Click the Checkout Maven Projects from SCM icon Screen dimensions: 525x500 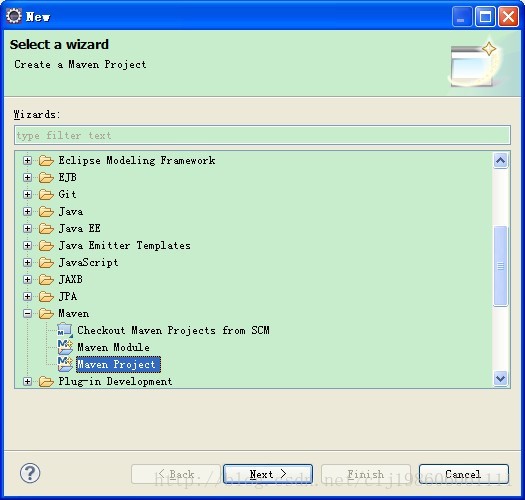coord(65,330)
